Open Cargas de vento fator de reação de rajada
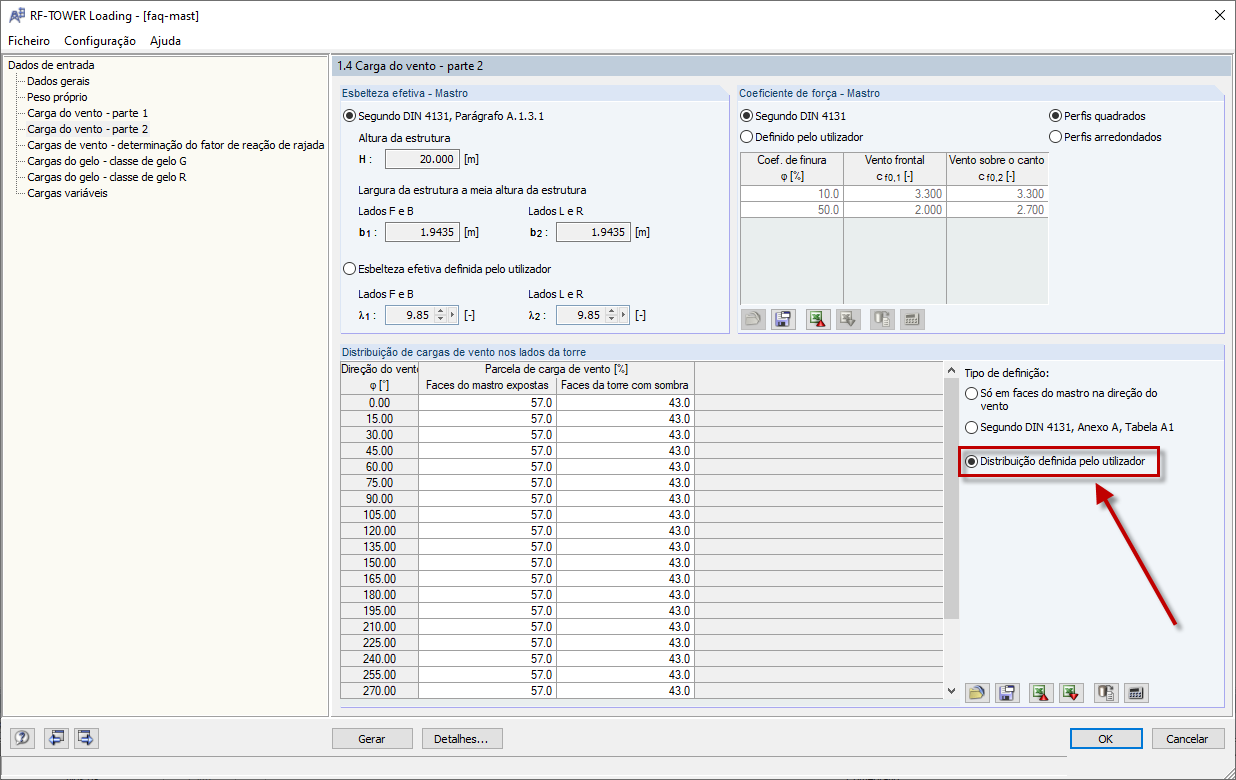 point(175,145)
